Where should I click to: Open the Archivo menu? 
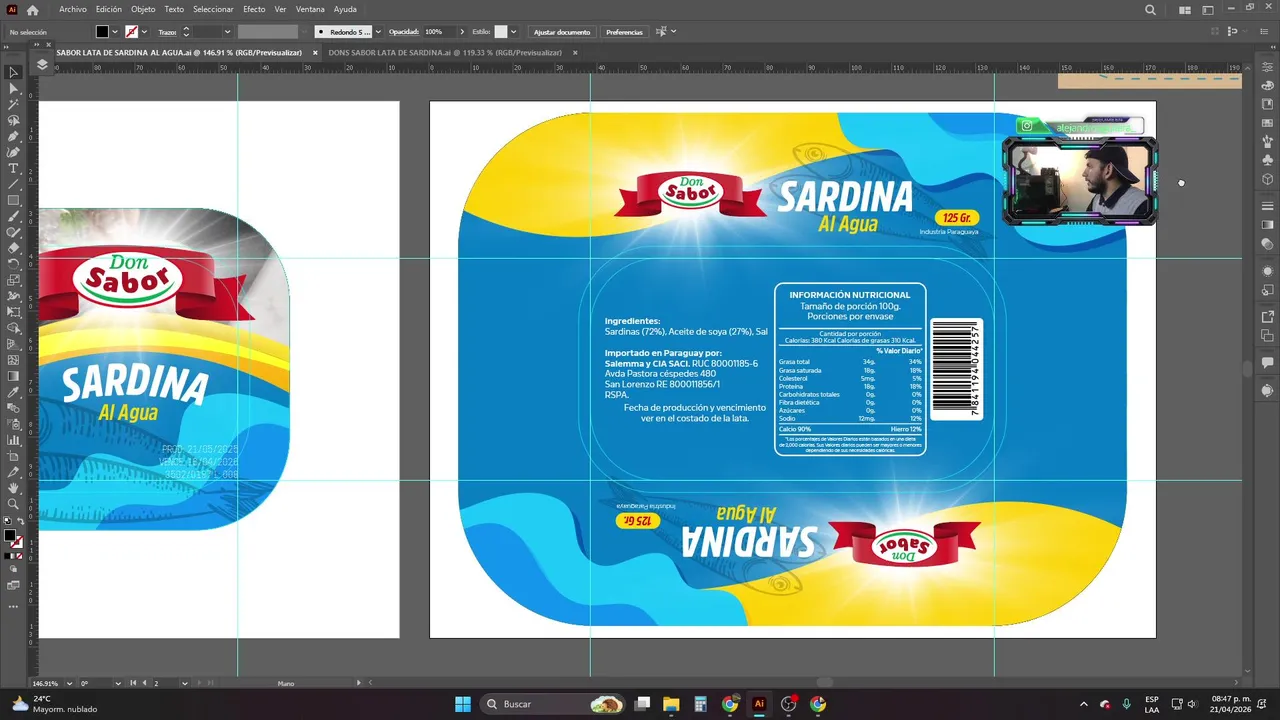pyautogui.click(x=72, y=9)
